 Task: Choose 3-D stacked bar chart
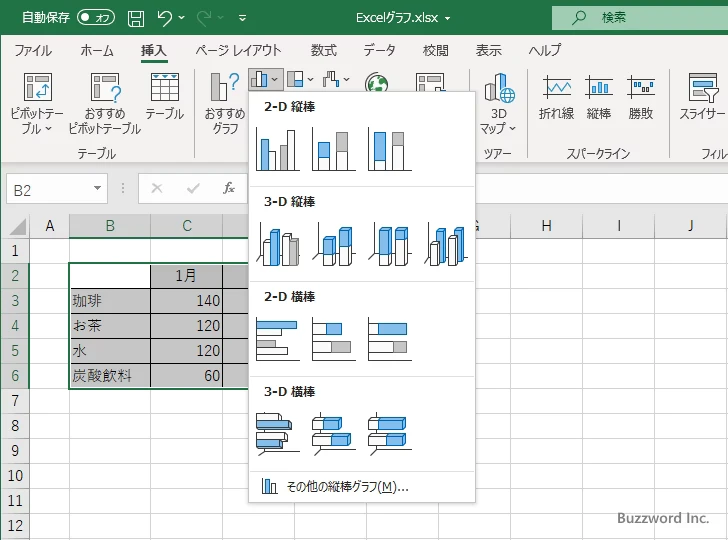[x=334, y=434]
